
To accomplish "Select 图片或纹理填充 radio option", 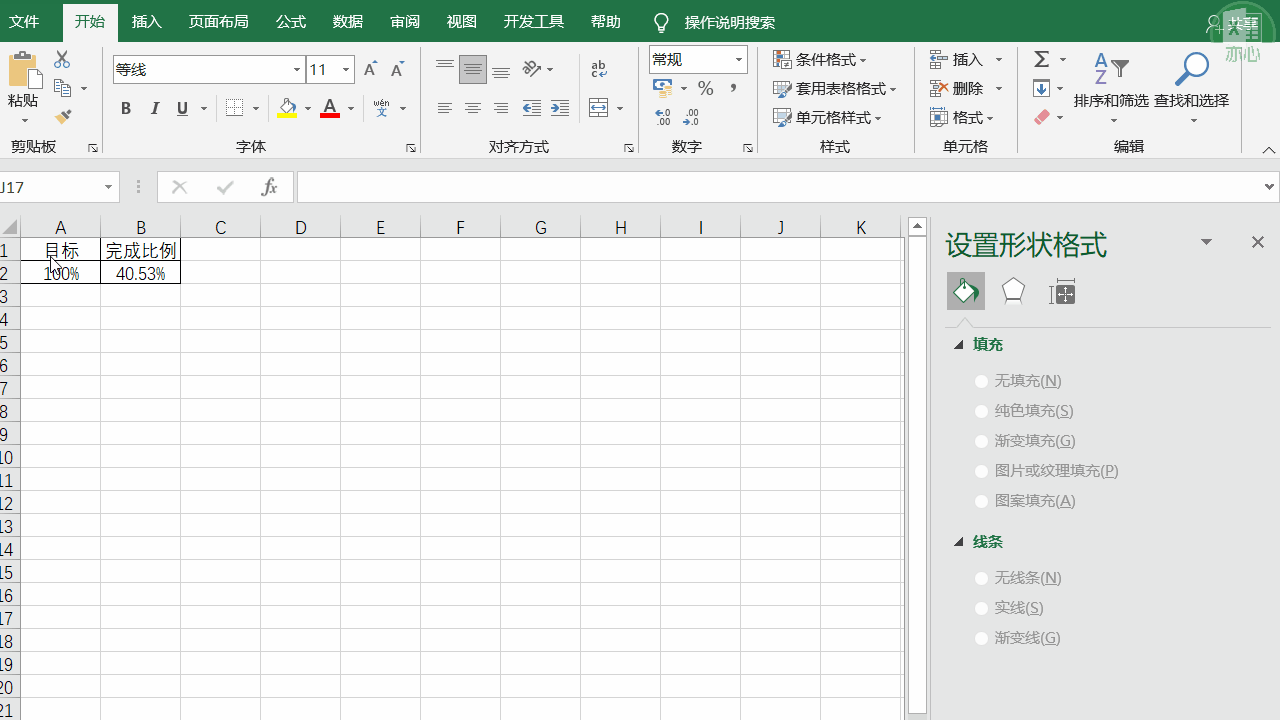I will (982, 471).
